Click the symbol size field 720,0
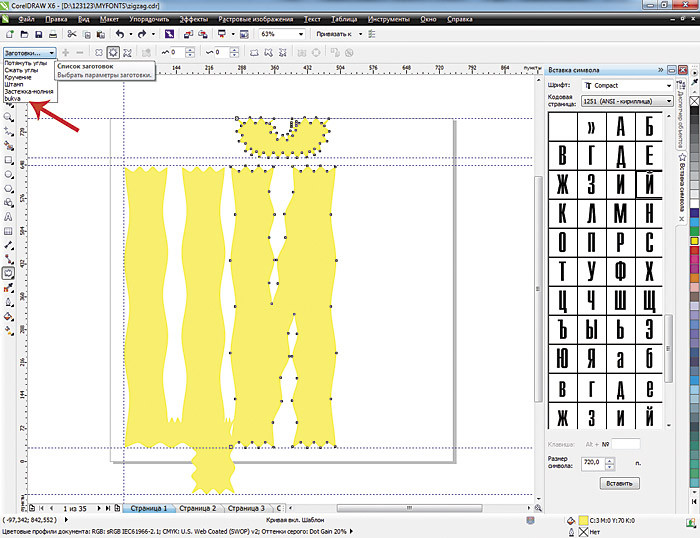 pos(593,463)
